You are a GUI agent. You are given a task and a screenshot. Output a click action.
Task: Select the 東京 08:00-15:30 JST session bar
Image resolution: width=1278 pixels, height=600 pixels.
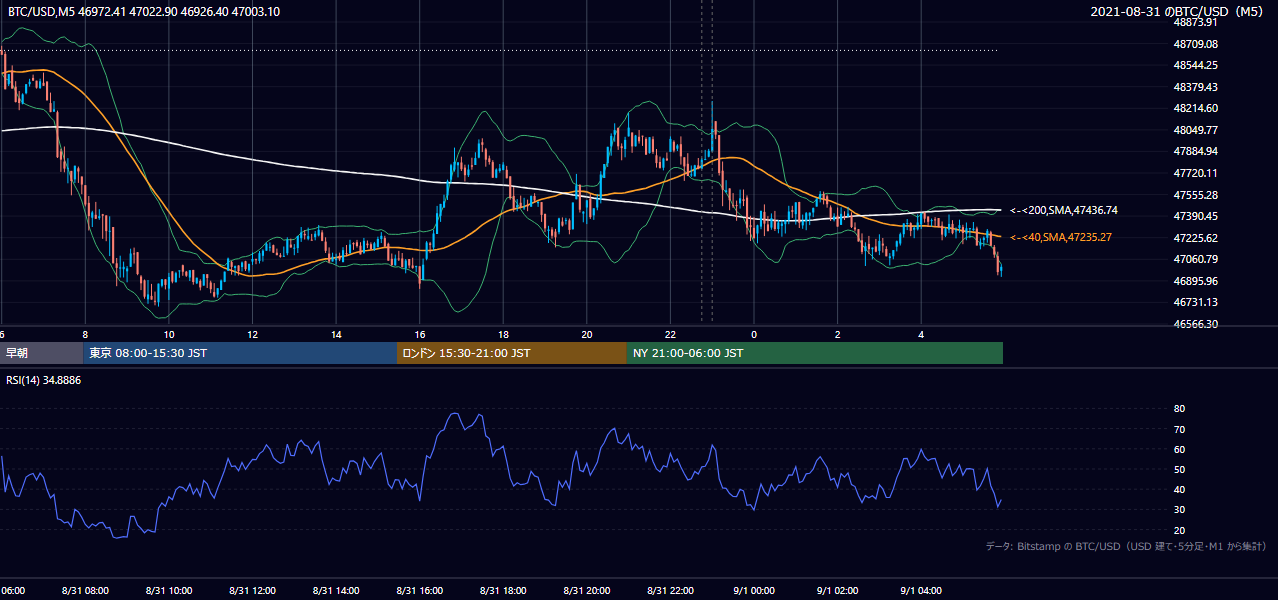241,353
